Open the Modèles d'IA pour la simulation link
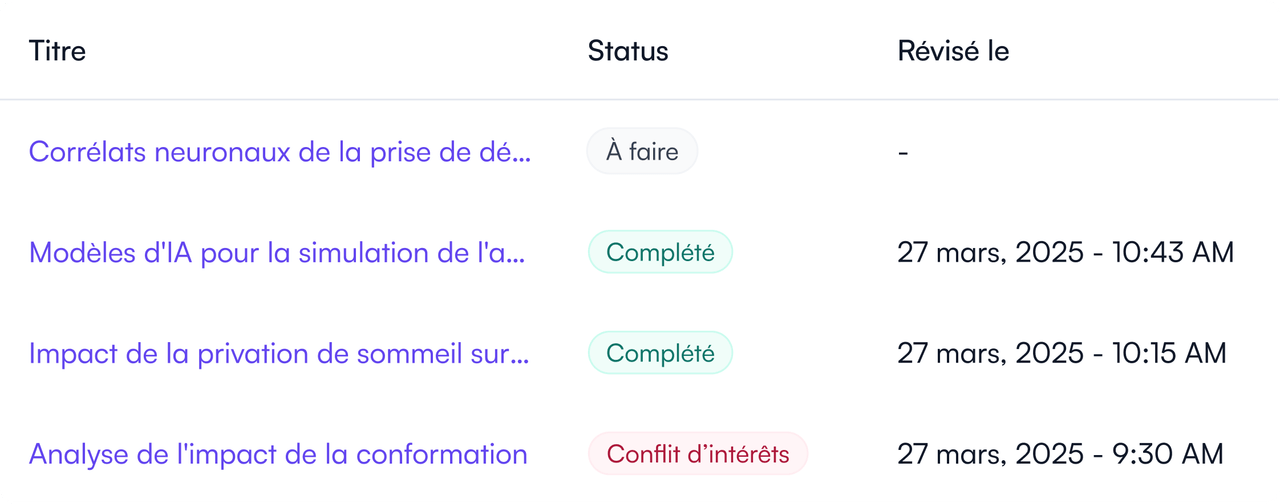 [277, 252]
